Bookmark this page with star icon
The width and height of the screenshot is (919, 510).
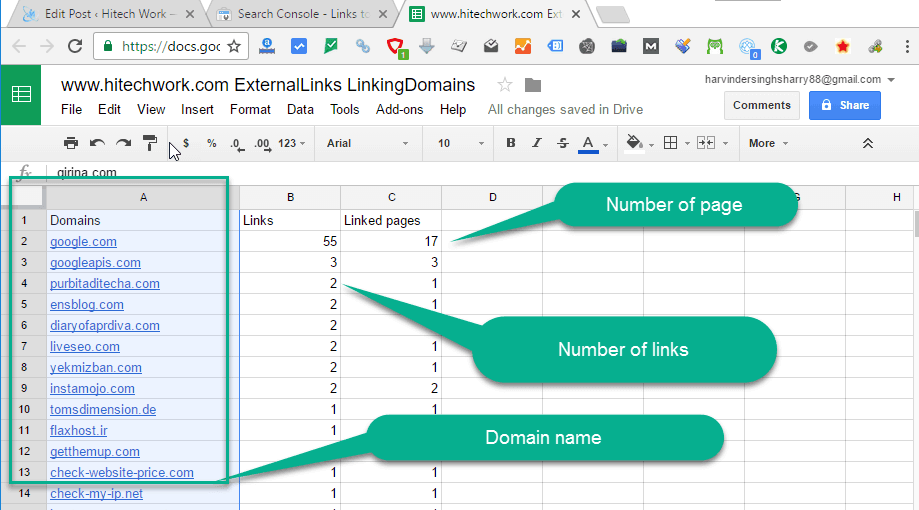[x=234, y=46]
